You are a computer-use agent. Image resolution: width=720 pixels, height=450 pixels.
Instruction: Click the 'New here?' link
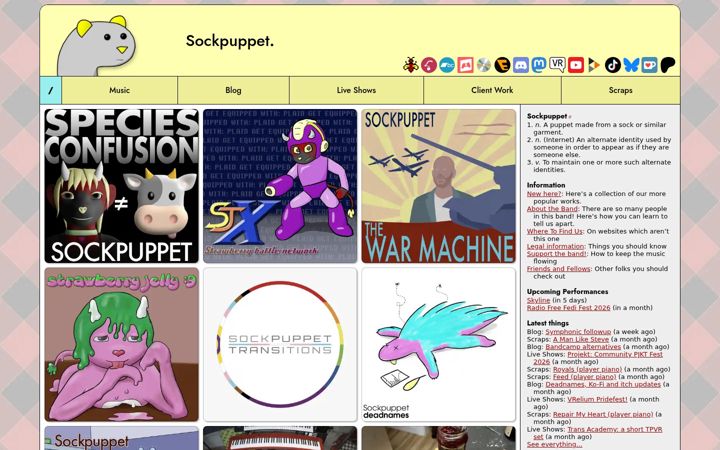(544, 194)
